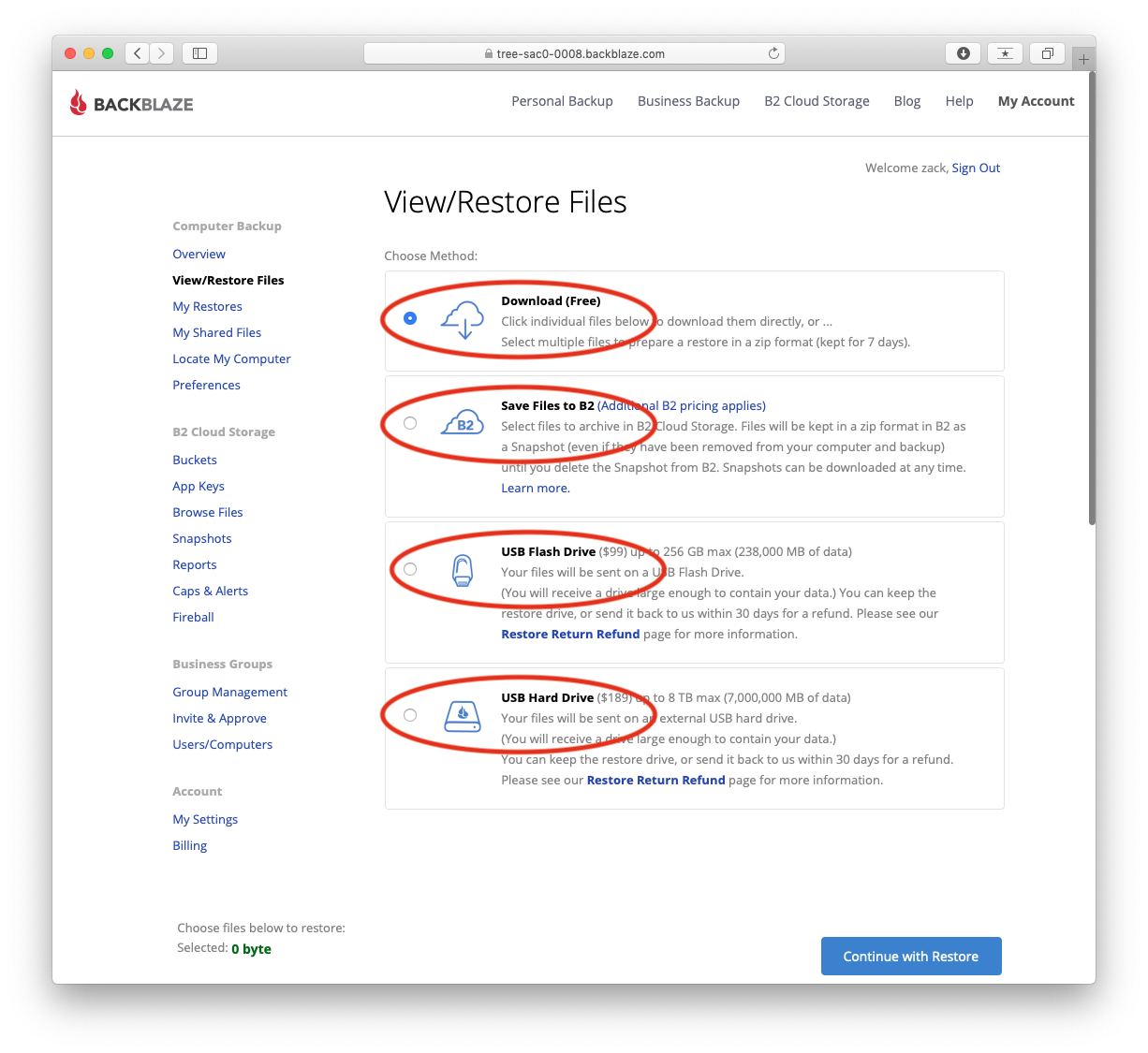Click the 'USB Hard Drive' option title
1148x1053 pixels.
547,697
